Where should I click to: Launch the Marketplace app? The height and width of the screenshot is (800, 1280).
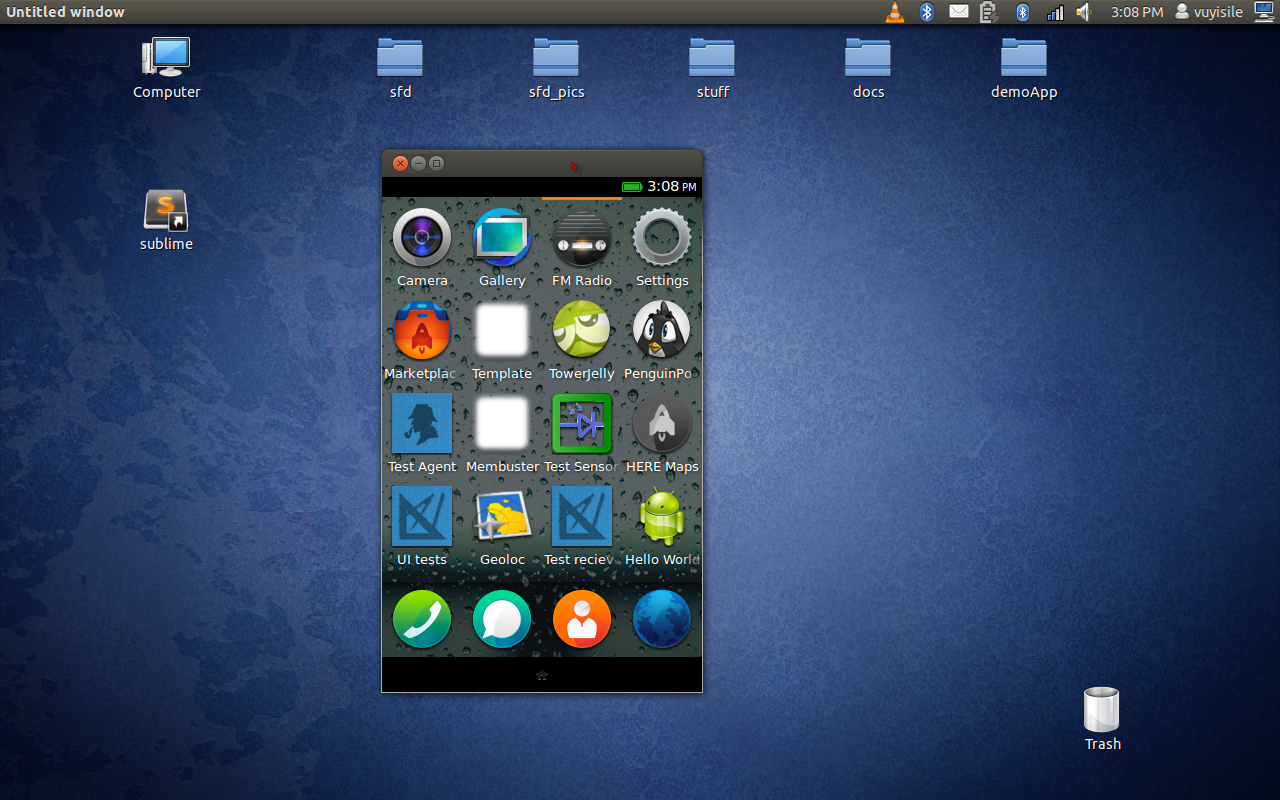coord(422,331)
